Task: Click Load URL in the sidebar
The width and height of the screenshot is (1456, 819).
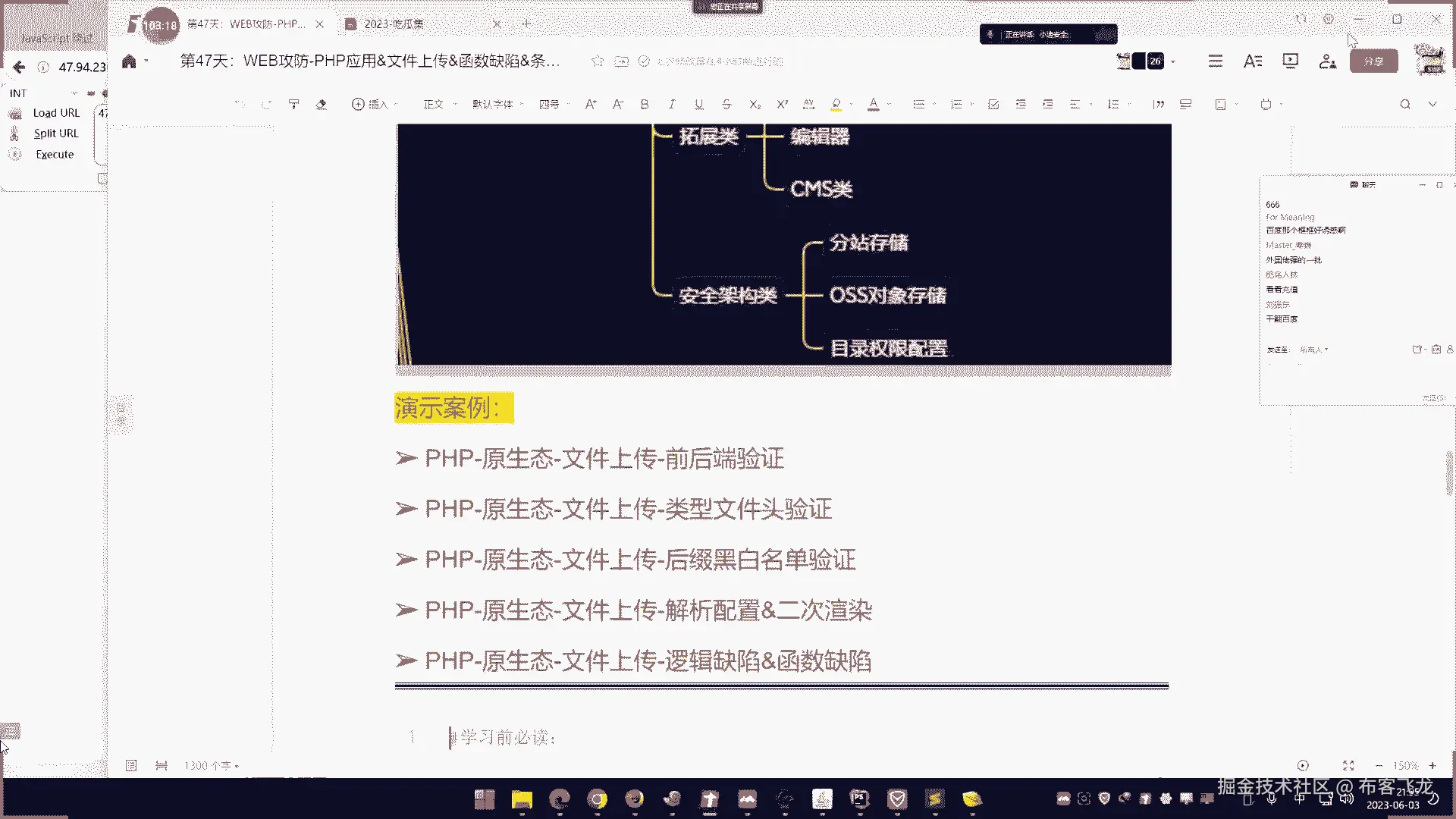Action: pos(56,113)
